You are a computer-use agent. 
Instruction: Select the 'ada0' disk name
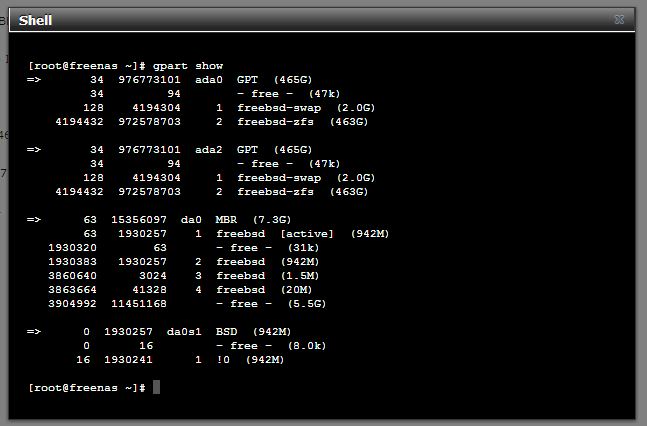209,79
